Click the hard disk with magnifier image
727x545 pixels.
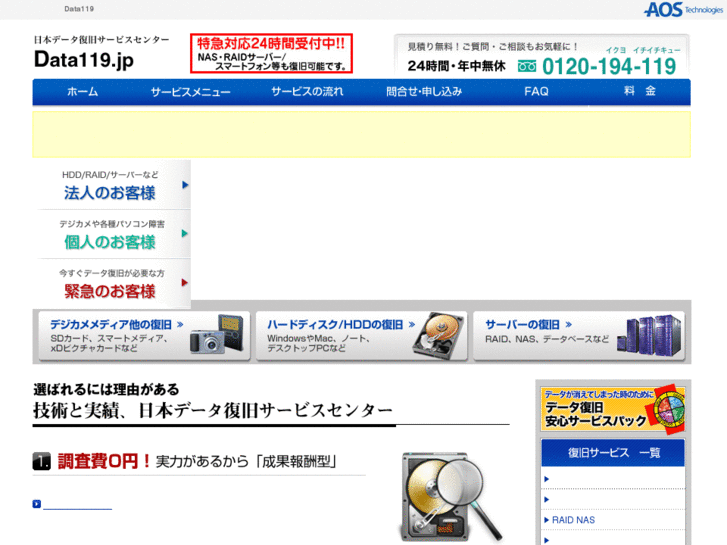click(x=451, y=497)
